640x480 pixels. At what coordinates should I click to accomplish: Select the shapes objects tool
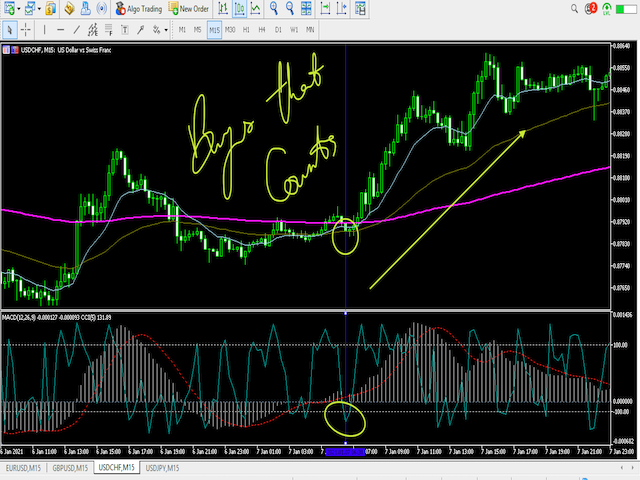click(x=156, y=30)
